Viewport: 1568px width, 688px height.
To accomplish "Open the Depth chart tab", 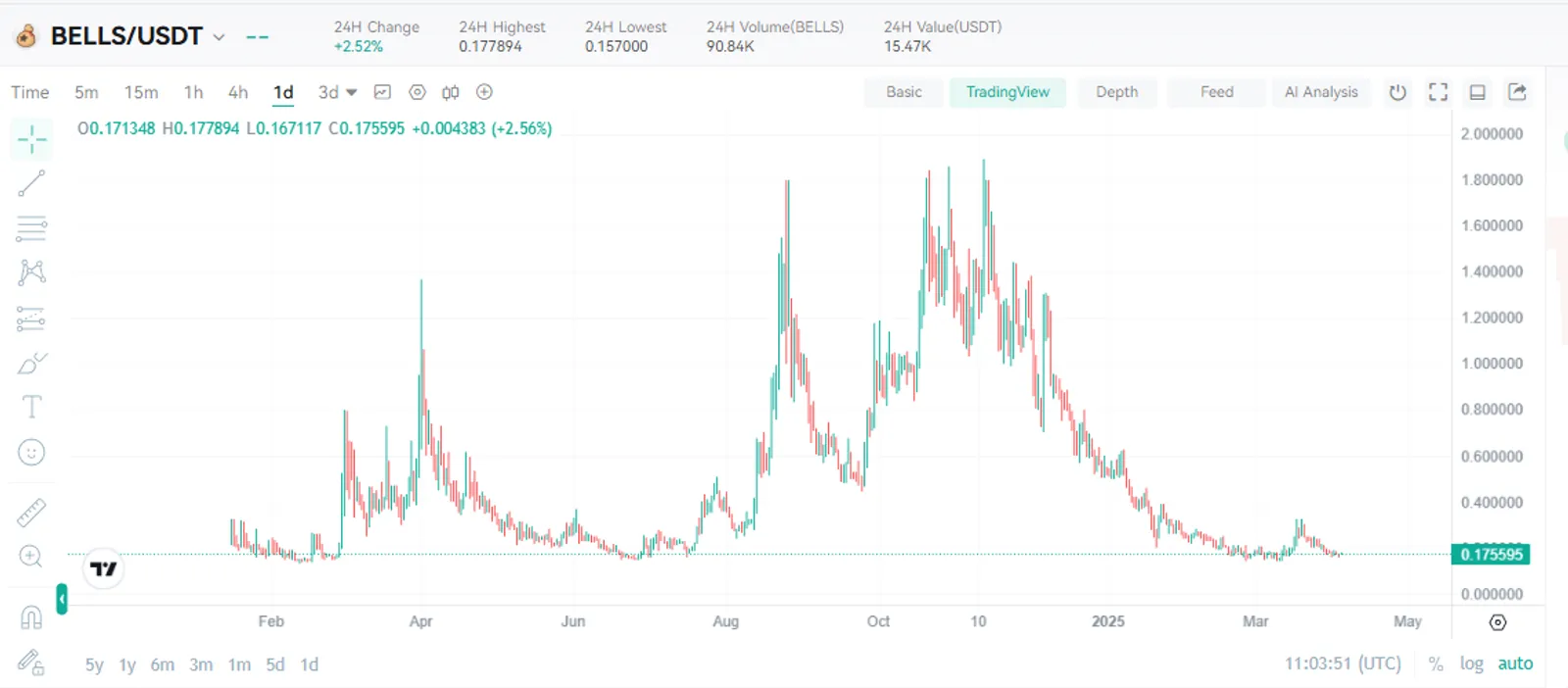I will (x=1117, y=92).
